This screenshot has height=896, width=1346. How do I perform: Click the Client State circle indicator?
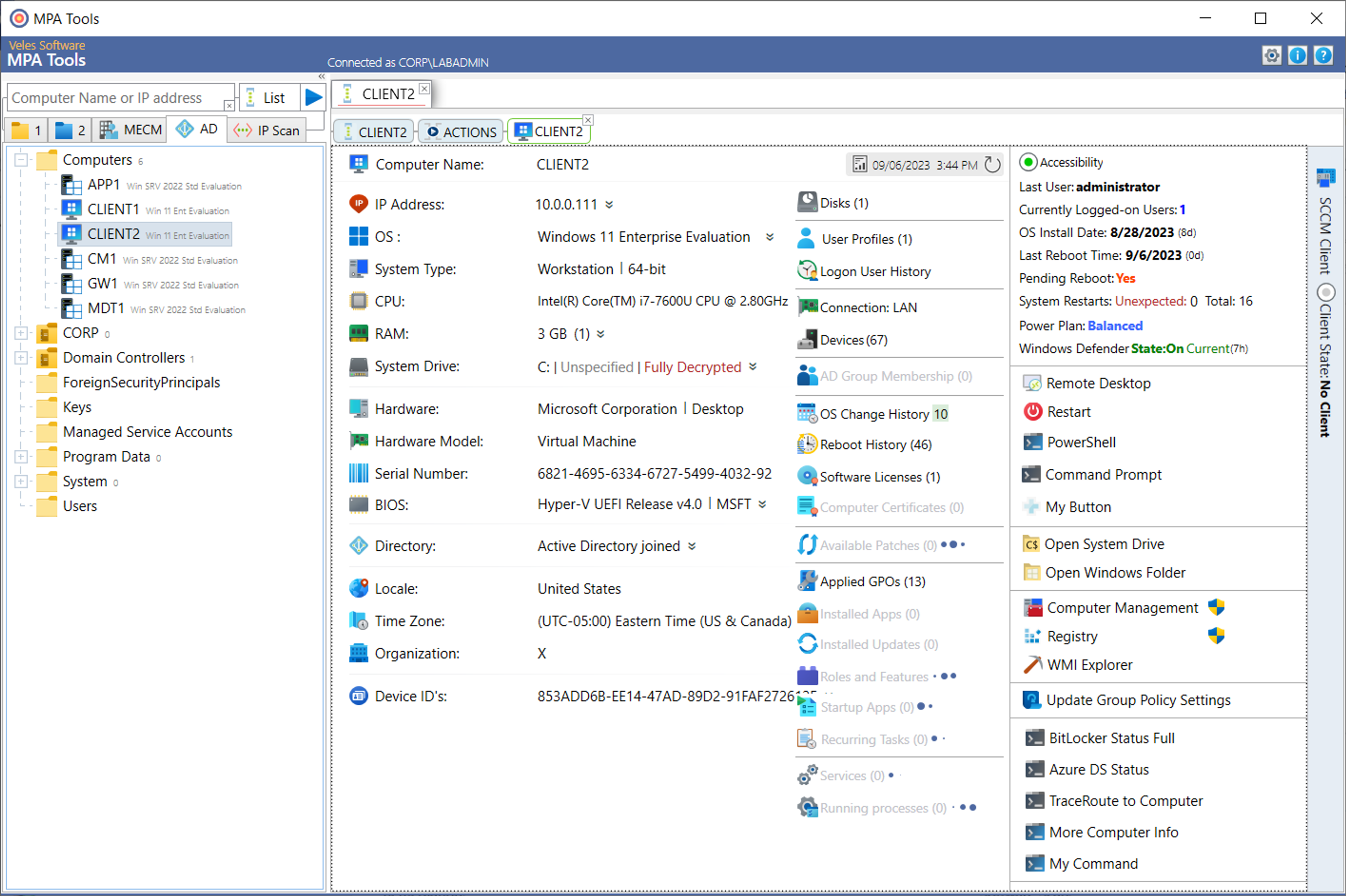click(1326, 292)
